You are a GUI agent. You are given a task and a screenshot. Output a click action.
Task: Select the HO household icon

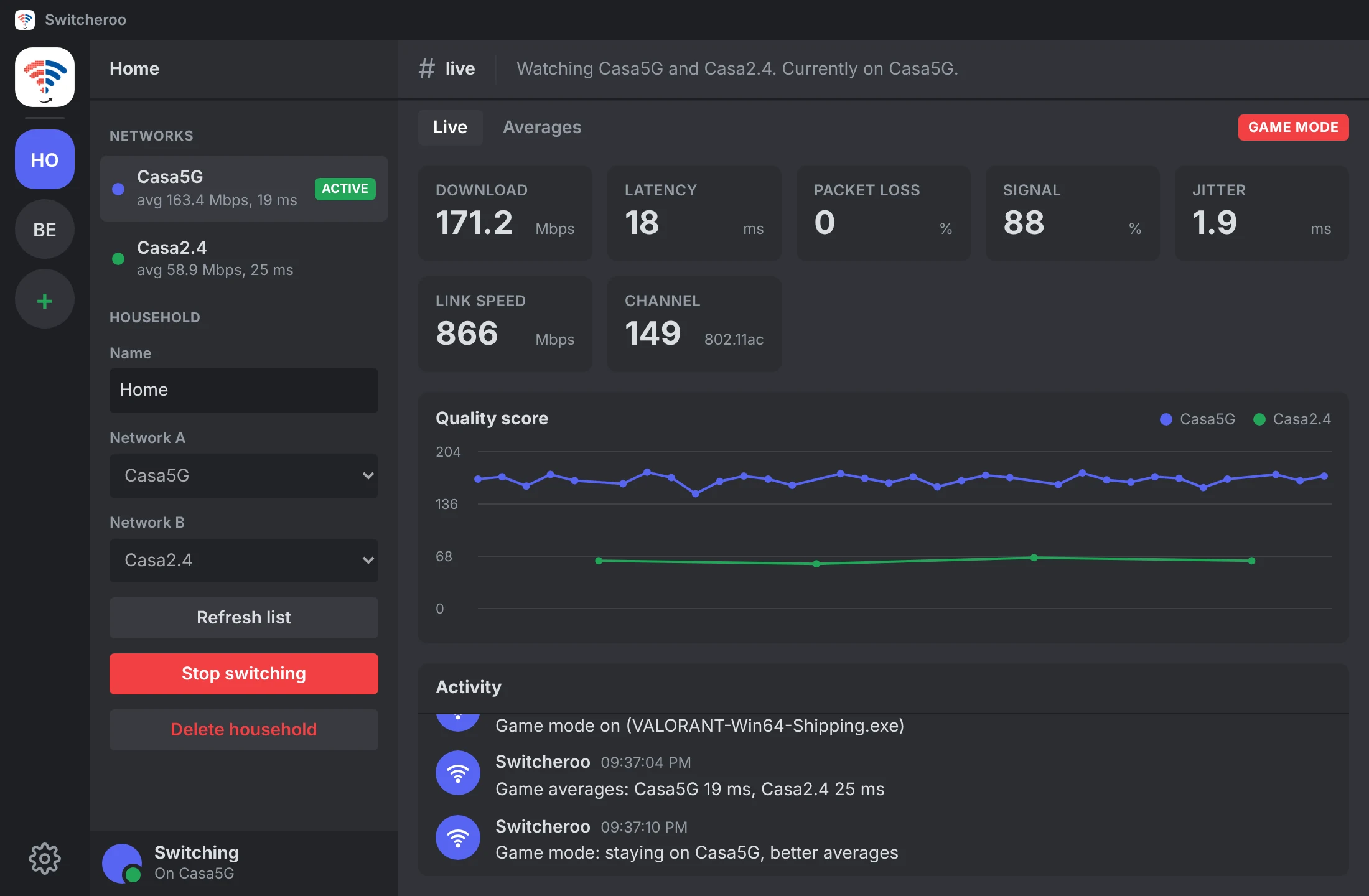coord(45,159)
